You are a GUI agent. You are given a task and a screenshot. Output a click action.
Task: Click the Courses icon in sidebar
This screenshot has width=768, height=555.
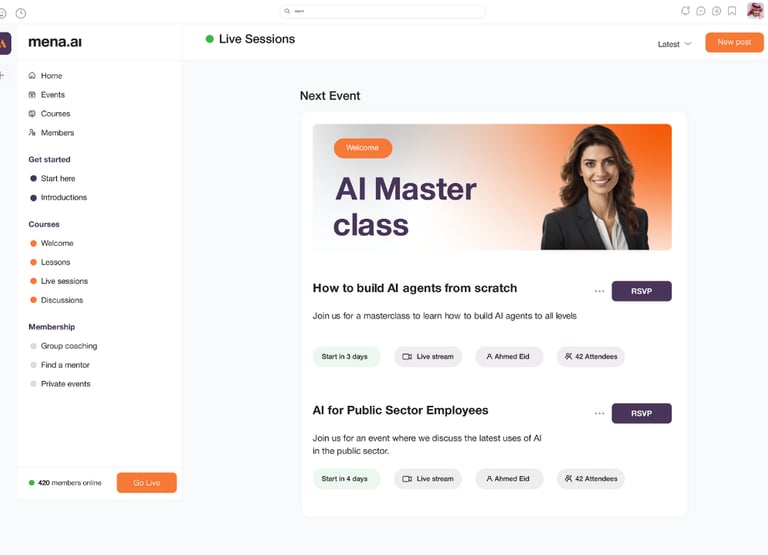(x=32, y=114)
